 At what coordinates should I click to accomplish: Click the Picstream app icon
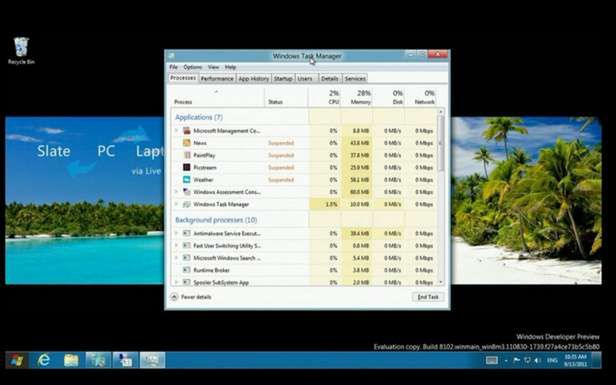187,167
